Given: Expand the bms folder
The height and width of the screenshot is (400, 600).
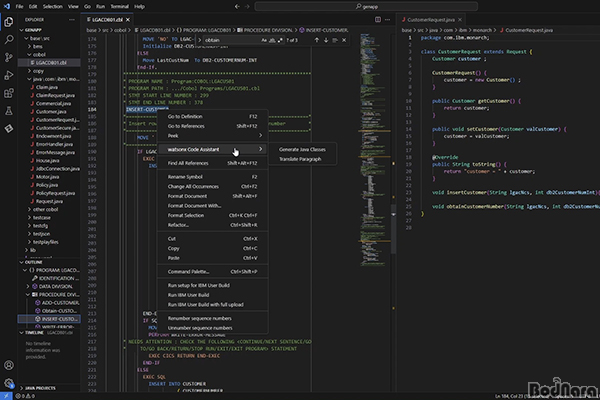Looking at the screenshot, I should pyautogui.click(x=29, y=46).
